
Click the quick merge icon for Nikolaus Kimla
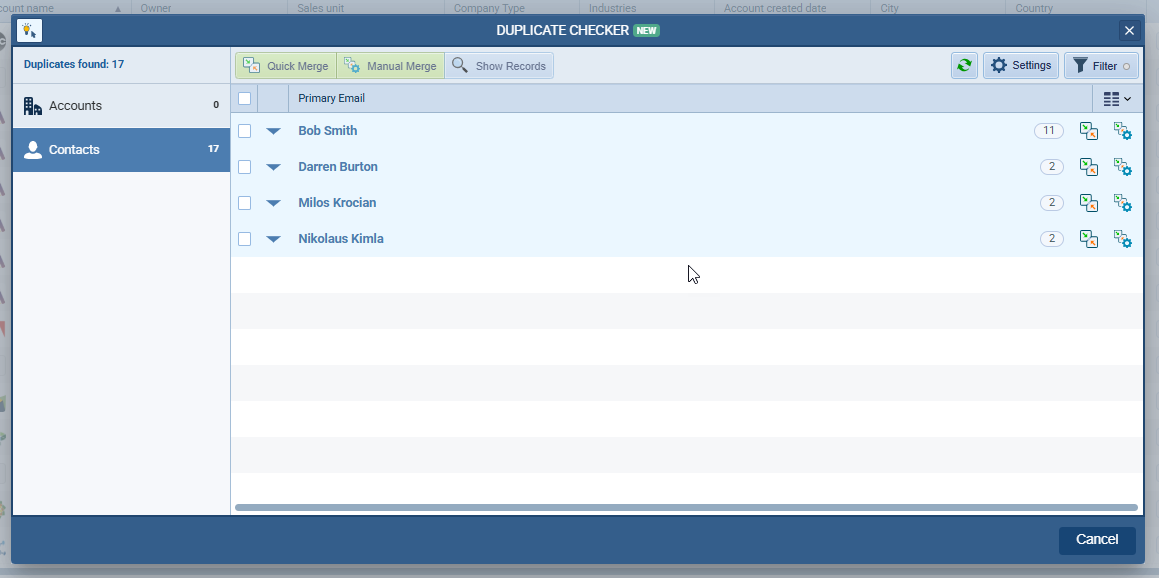pos(1089,239)
